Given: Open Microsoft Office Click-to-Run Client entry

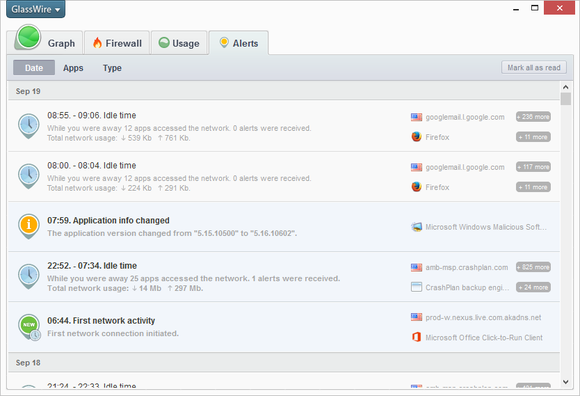Looking at the screenshot, I should 484,338.
